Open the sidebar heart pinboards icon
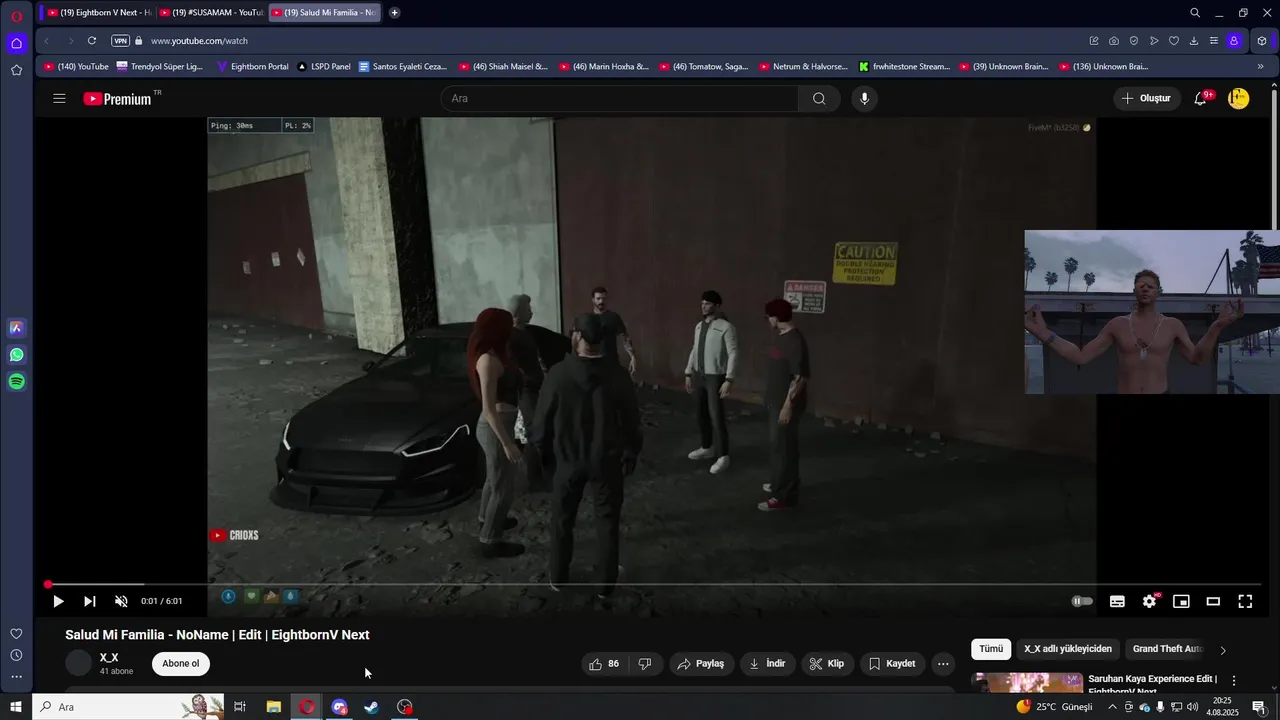1280x720 pixels. (x=16, y=634)
